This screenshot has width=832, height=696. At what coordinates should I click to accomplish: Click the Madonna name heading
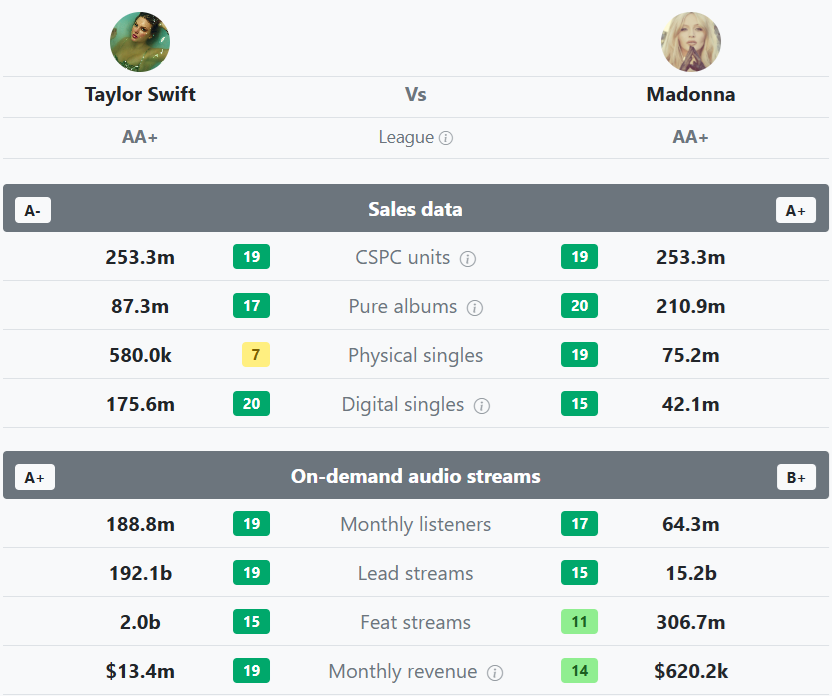pos(691,94)
